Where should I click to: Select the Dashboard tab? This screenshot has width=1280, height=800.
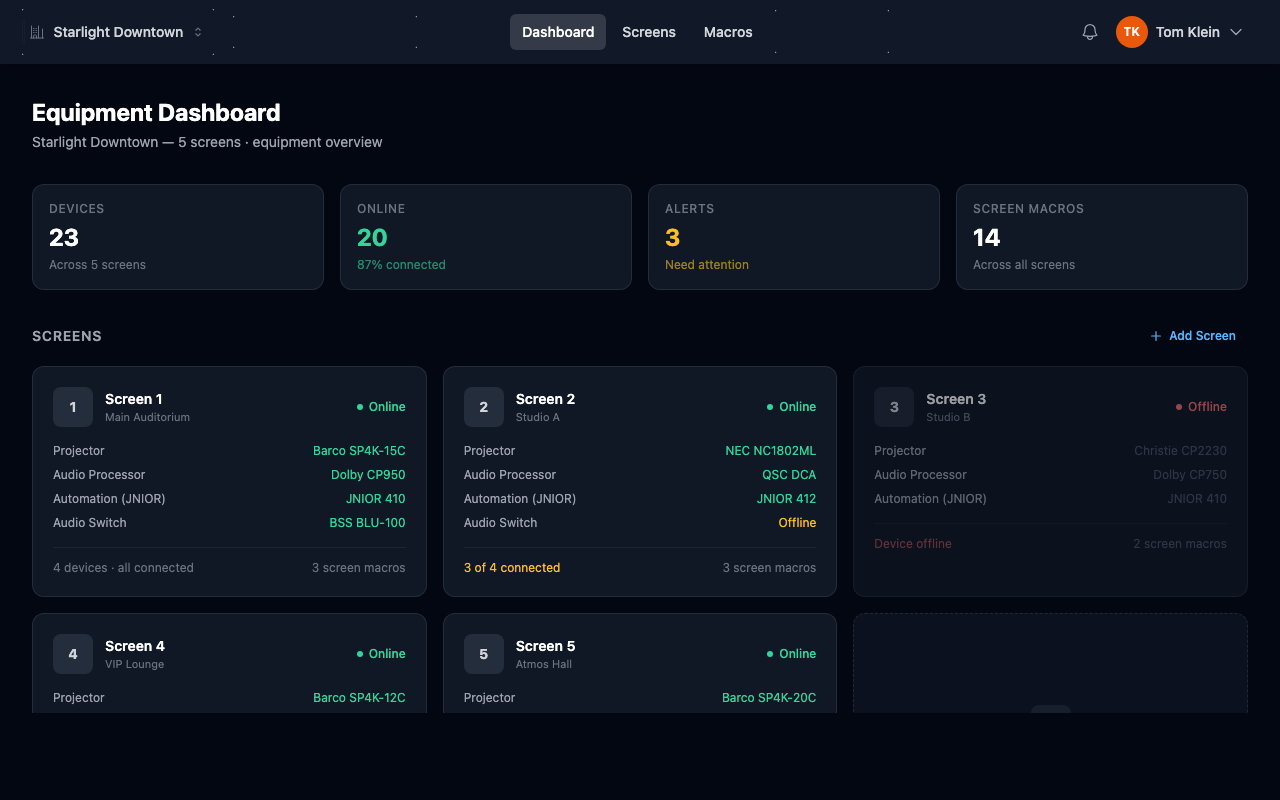tap(558, 32)
